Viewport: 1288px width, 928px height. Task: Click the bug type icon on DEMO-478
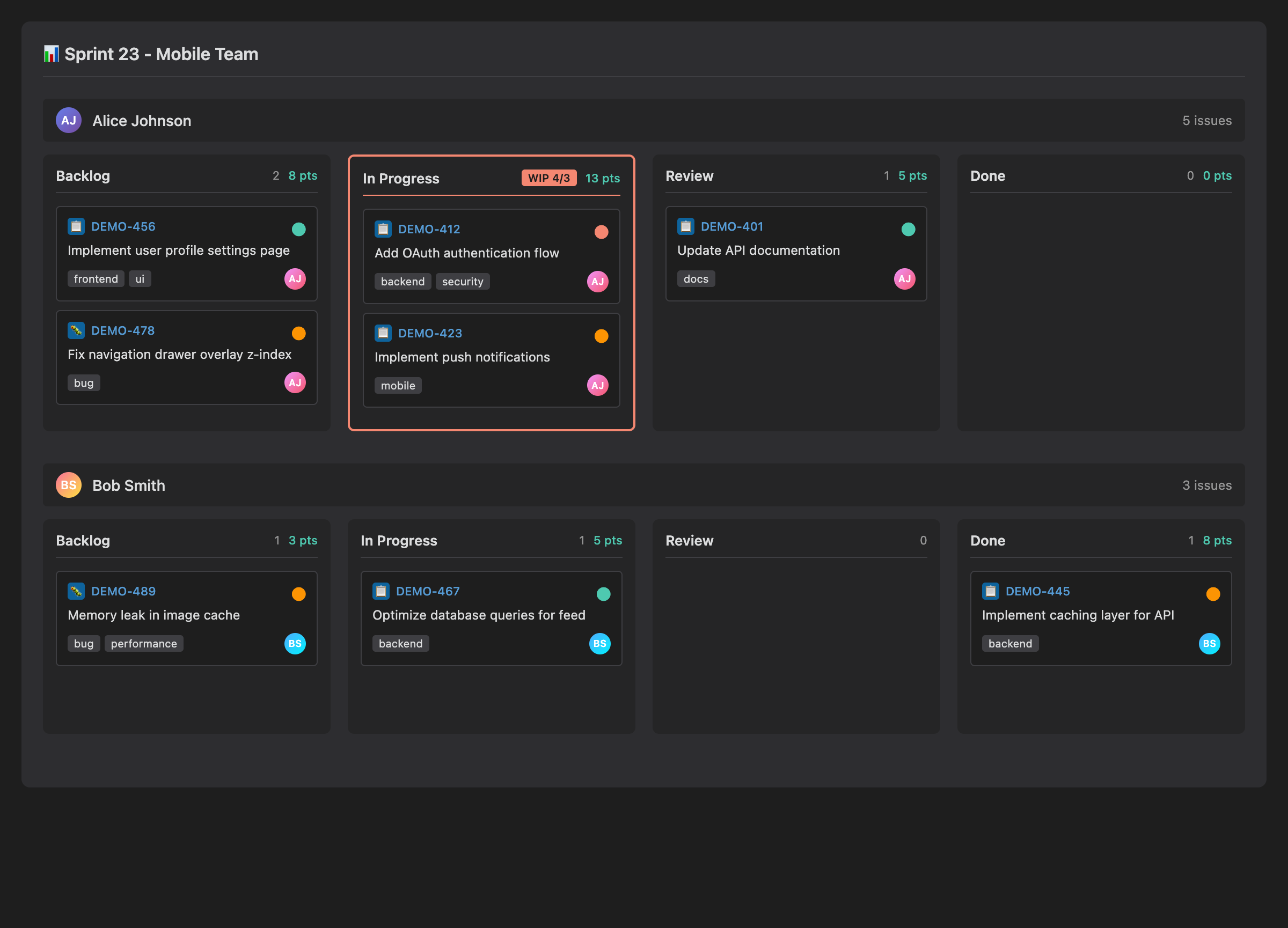click(76, 330)
